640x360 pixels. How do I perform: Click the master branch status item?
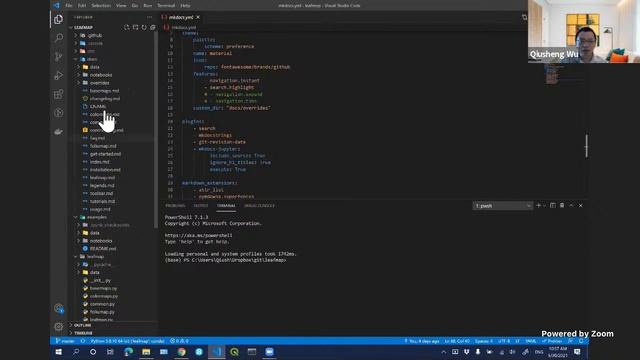pos(66,341)
